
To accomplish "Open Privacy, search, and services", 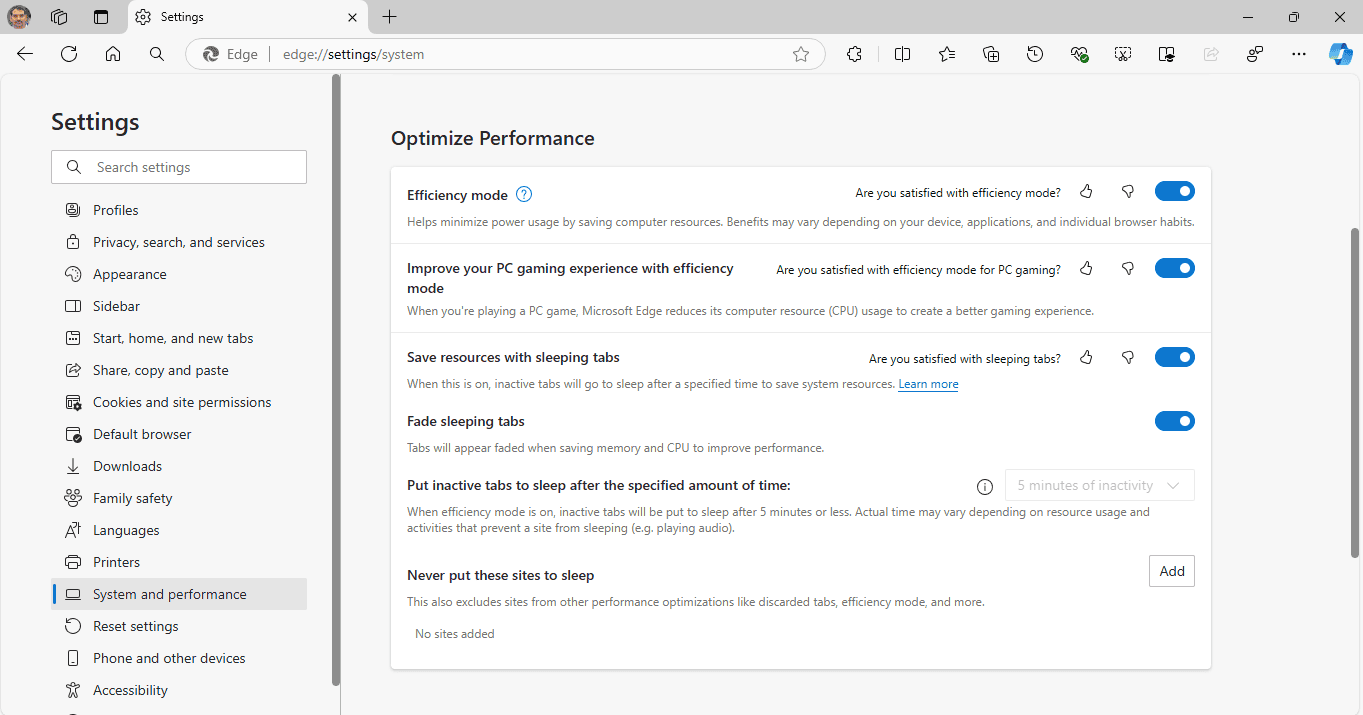I will 179,242.
